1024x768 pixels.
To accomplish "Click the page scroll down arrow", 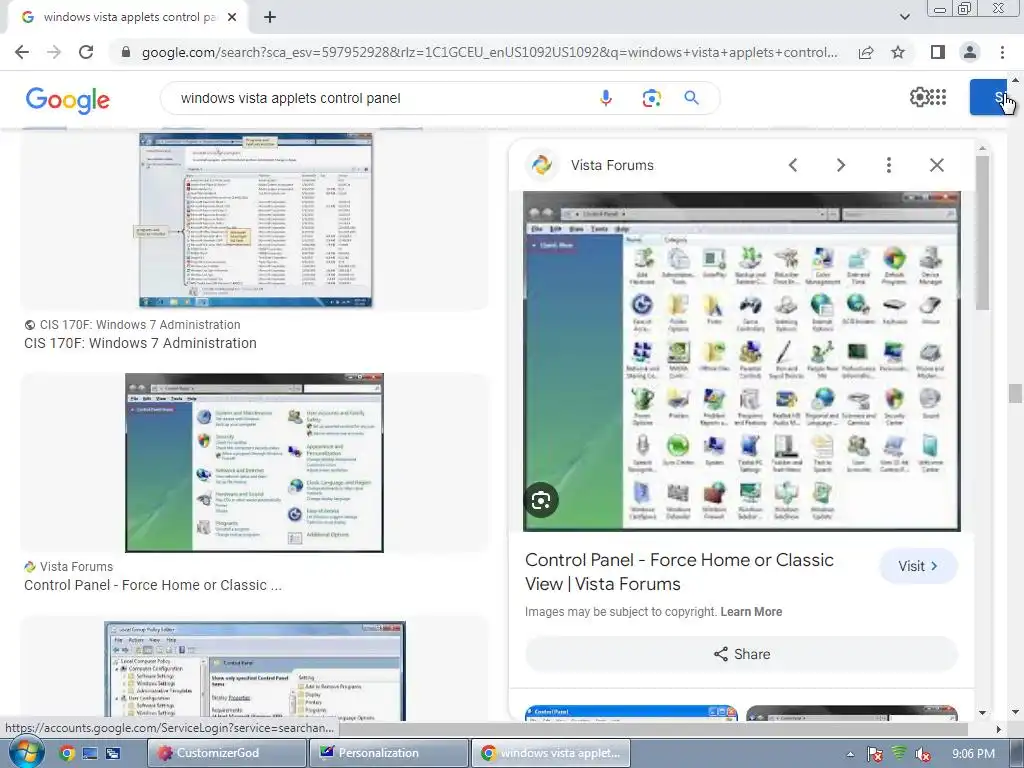I will coord(1015,712).
